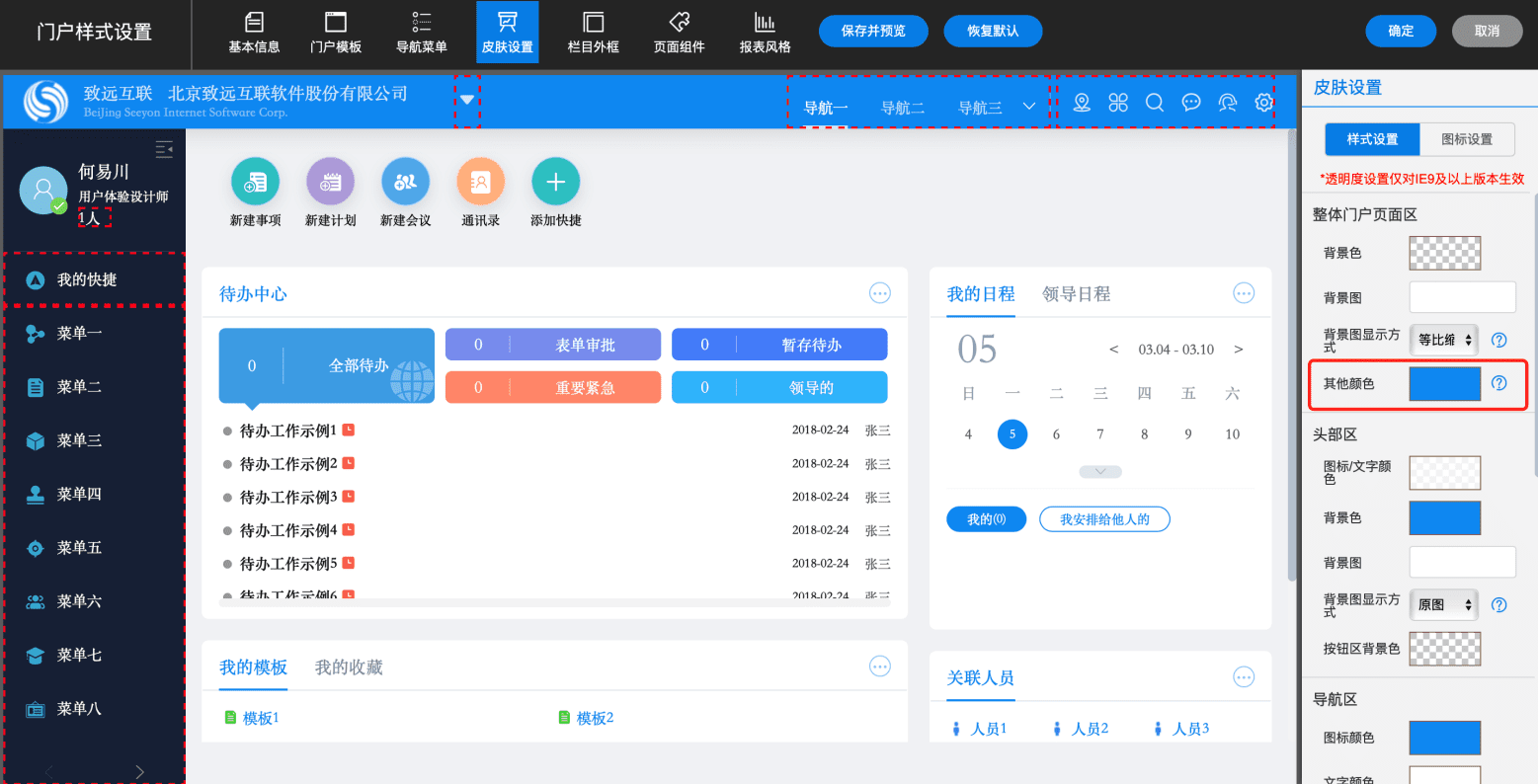
Task: Click 恢复默认 to restore defaults
Action: point(993,31)
